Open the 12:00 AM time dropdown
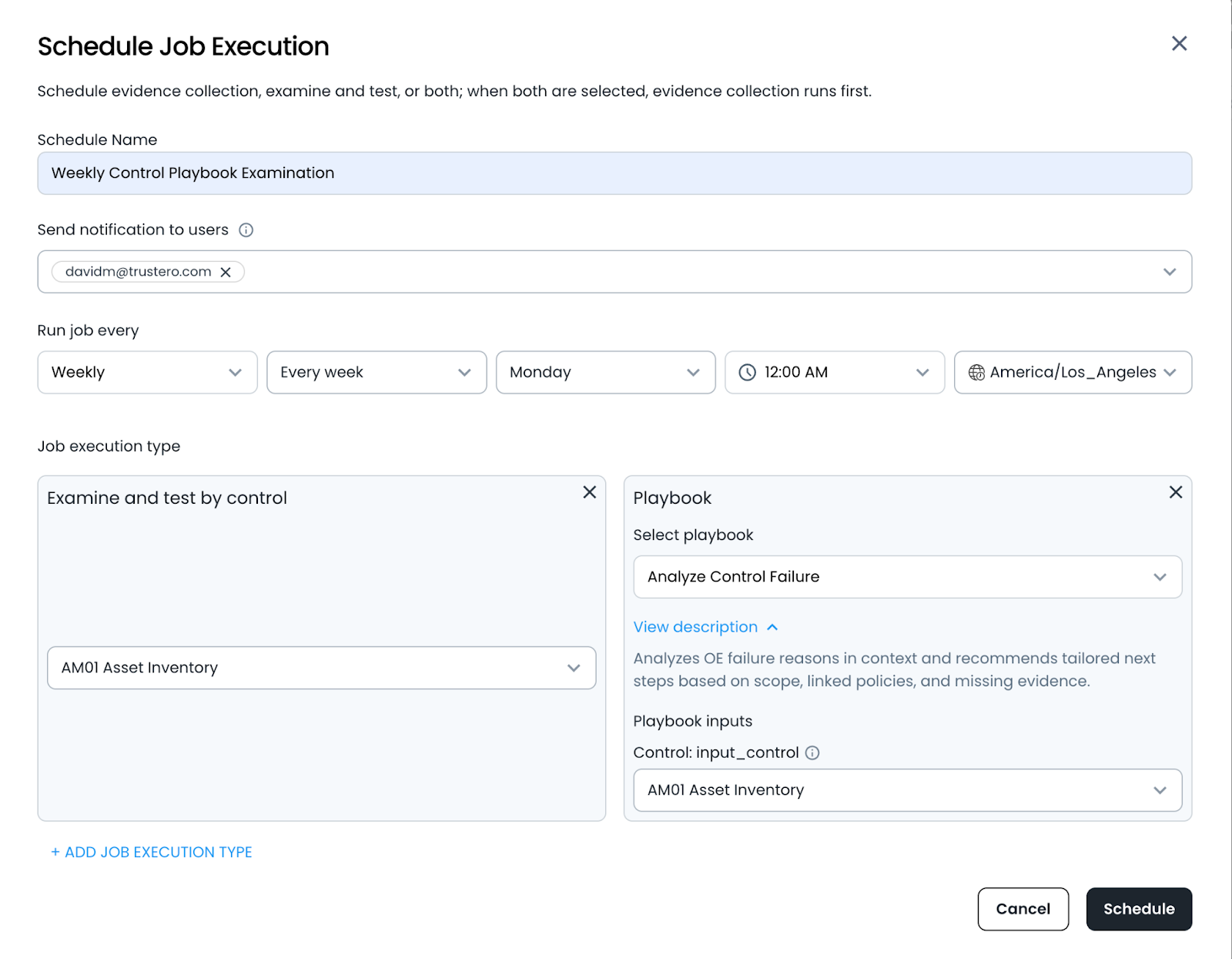The image size is (1232, 959). (835, 373)
